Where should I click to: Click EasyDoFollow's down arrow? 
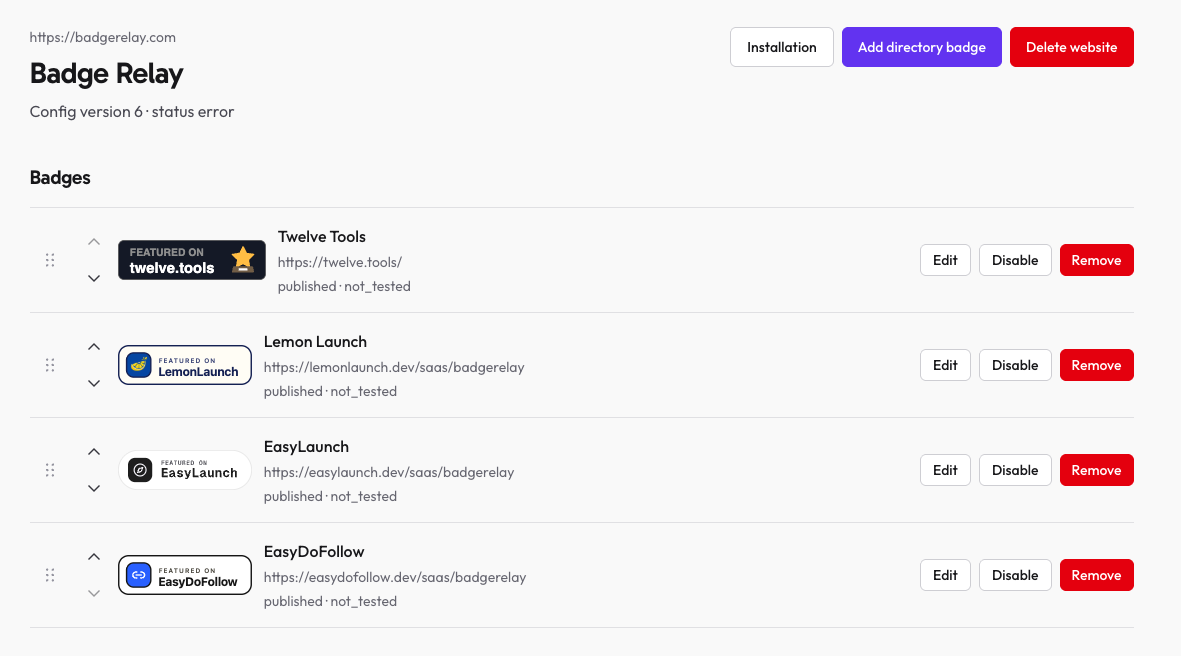coord(93,593)
